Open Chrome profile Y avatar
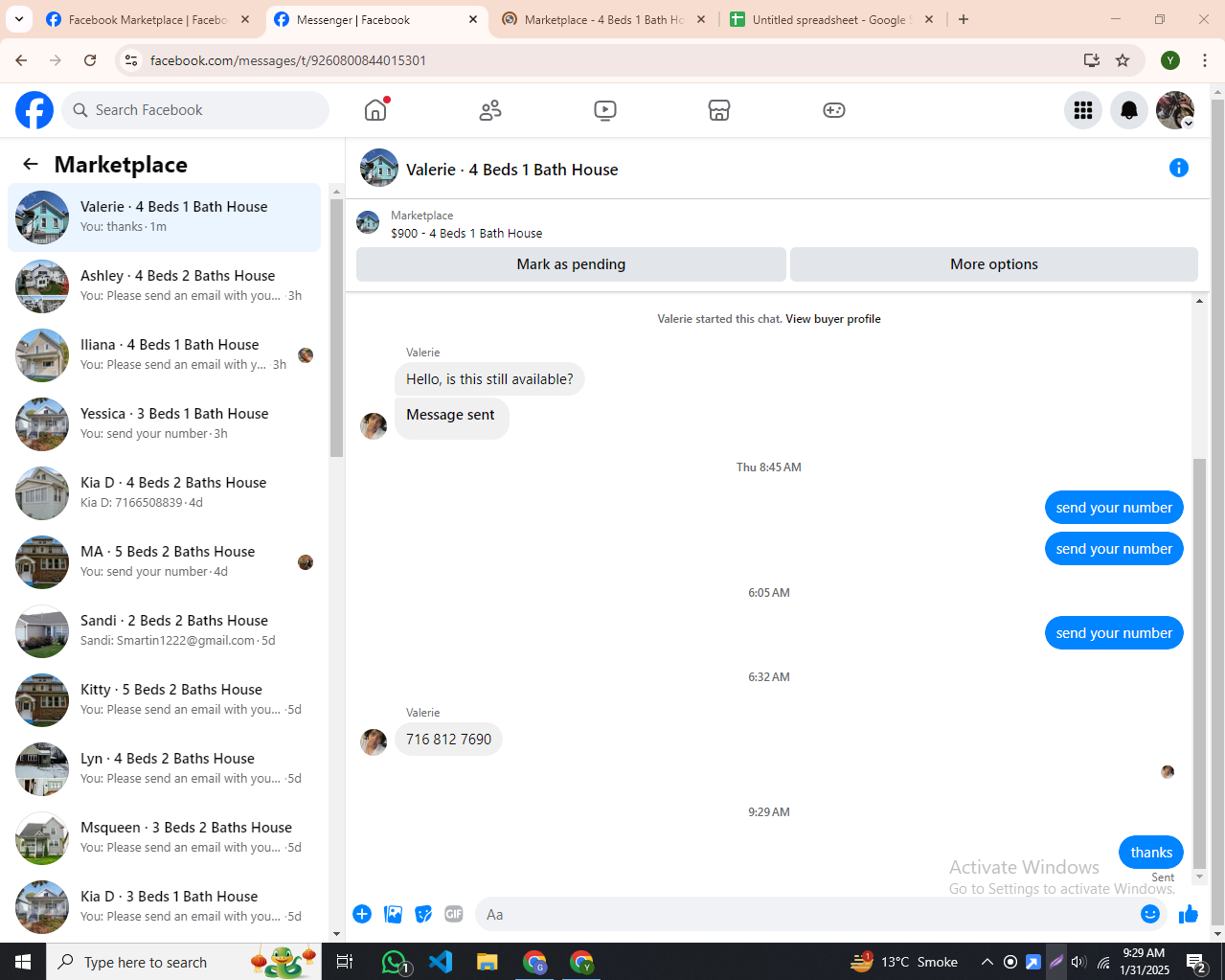This screenshot has width=1225, height=980. coord(1170,60)
